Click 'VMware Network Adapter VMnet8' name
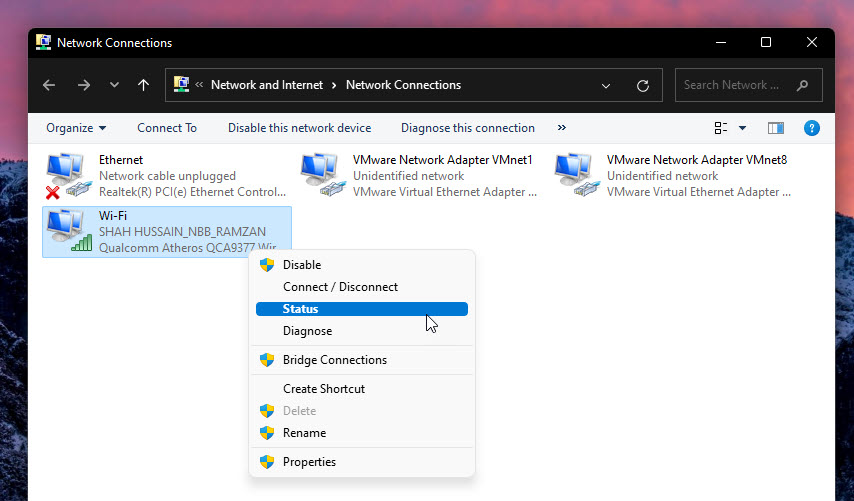This screenshot has width=854, height=501. 697,160
